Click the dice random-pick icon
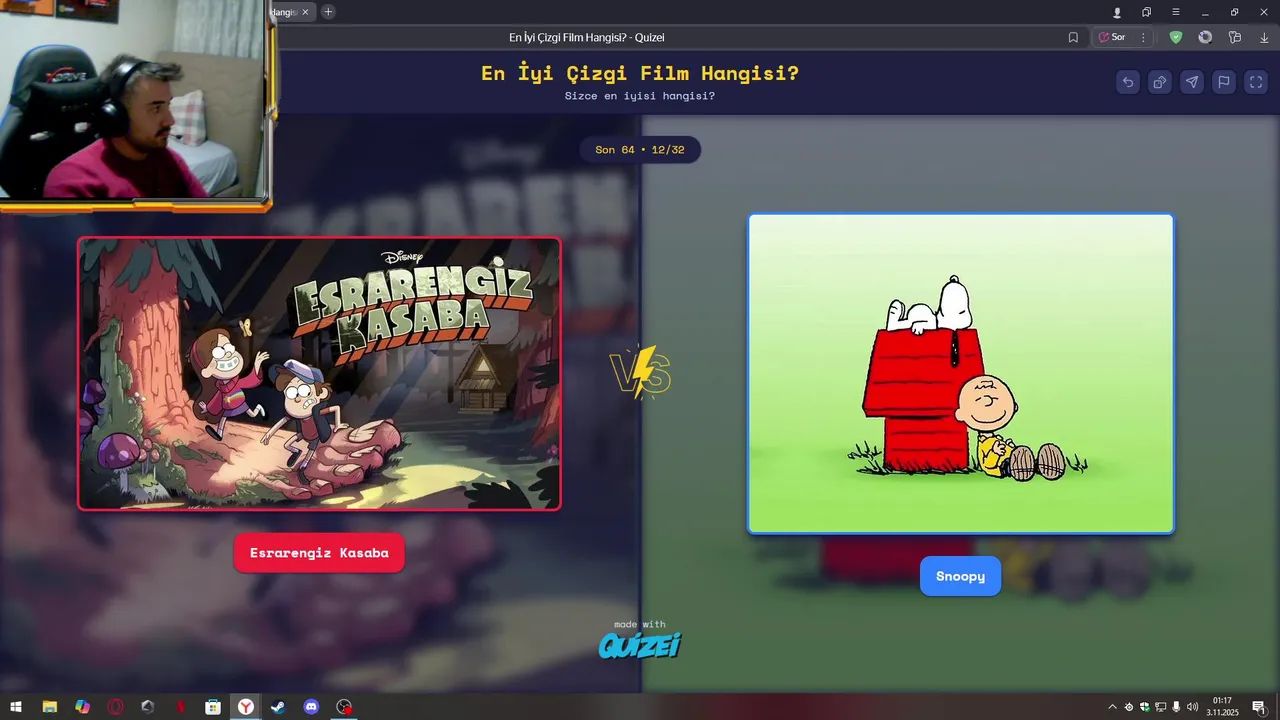The height and width of the screenshot is (720, 1280). point(1160,82)
